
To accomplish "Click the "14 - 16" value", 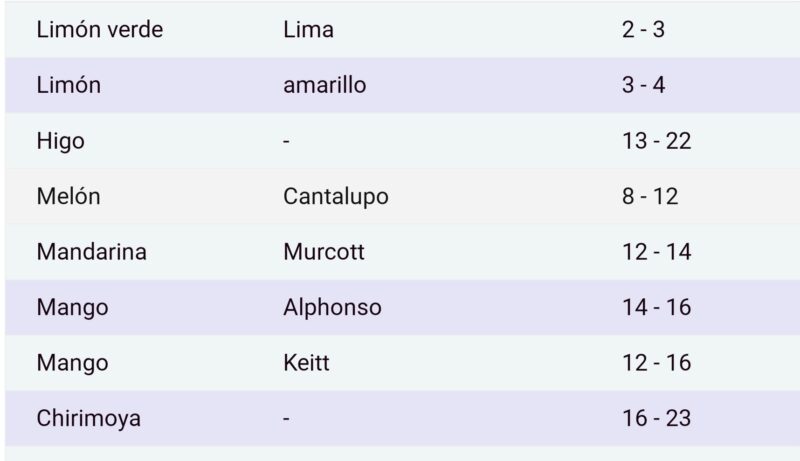I will (656, 307).
